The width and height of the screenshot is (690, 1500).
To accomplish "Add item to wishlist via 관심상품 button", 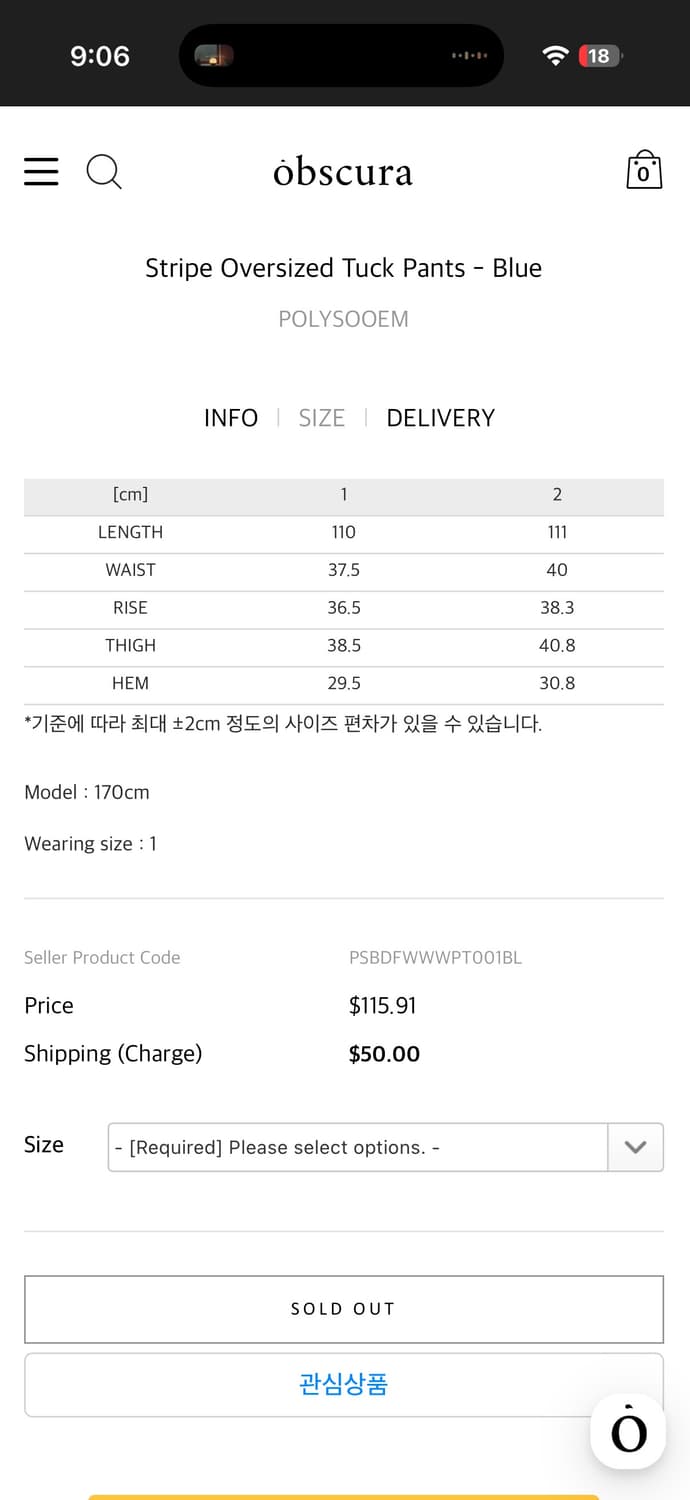I will point(343,1384).
